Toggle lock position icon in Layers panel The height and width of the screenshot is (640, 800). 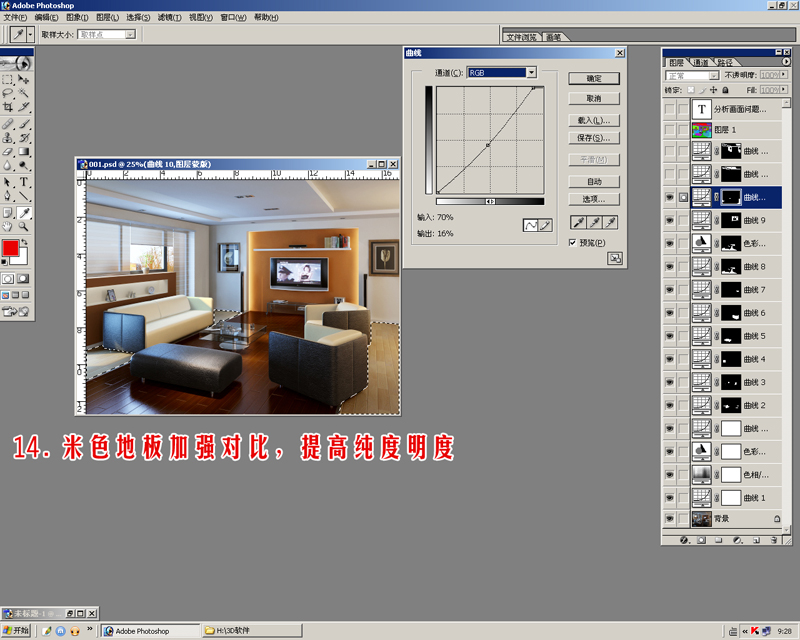click(713, 90)
